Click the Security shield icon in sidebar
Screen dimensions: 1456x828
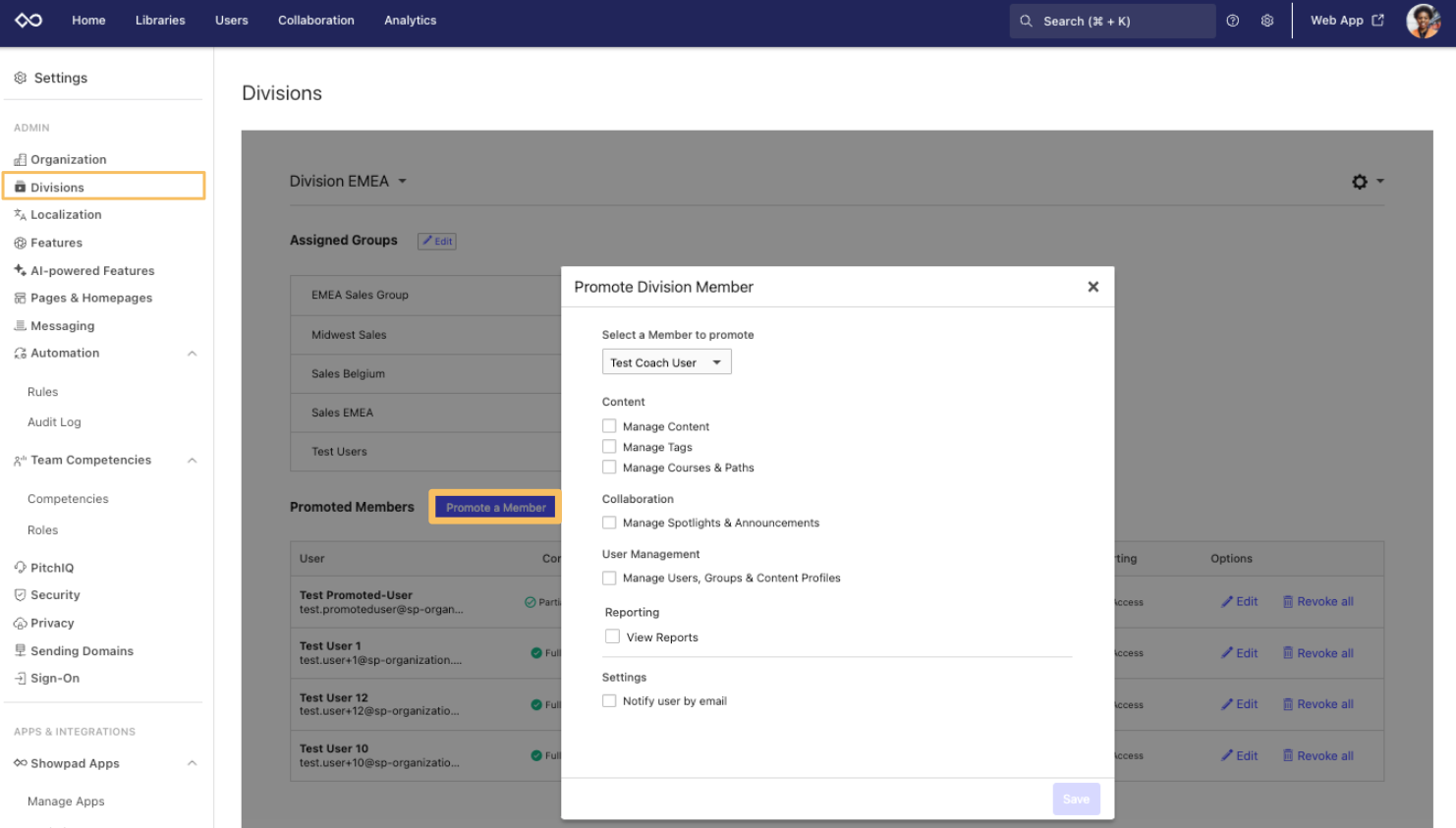[20, 595]
